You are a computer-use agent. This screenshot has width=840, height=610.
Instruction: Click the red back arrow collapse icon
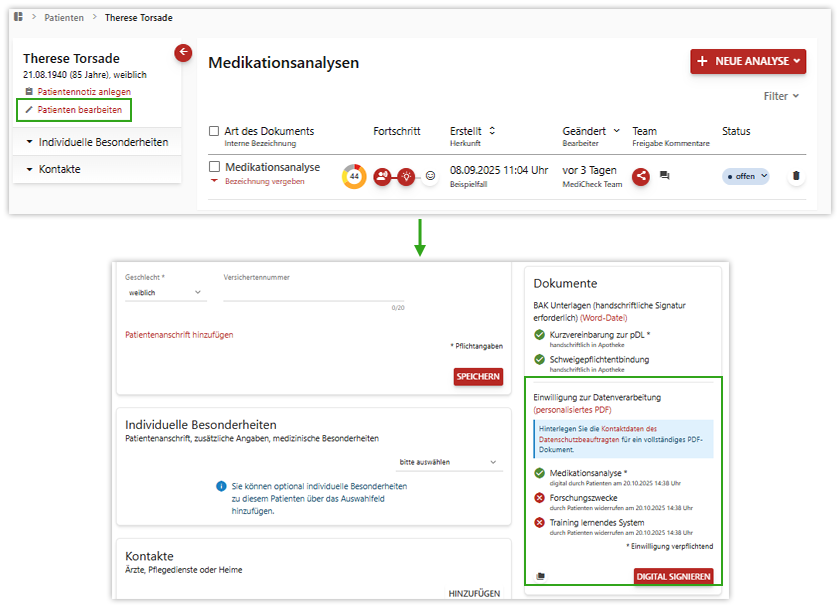point(183,53)
